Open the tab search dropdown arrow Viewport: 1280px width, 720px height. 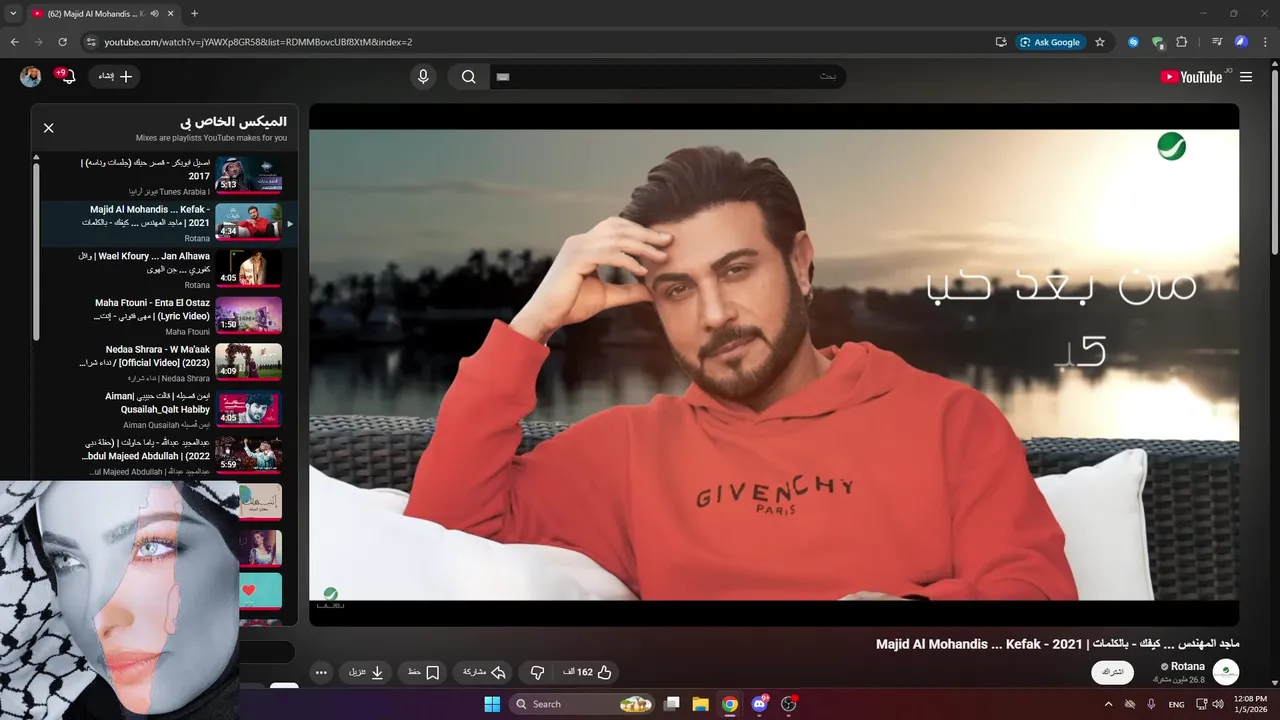pyautogui.click(x=13, y=14)
